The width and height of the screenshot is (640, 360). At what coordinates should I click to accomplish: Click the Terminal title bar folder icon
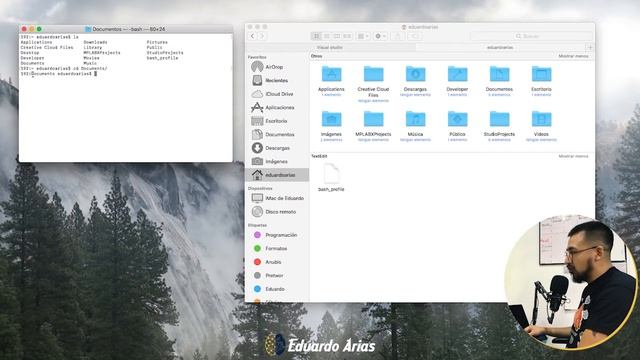tap(88, 29)
